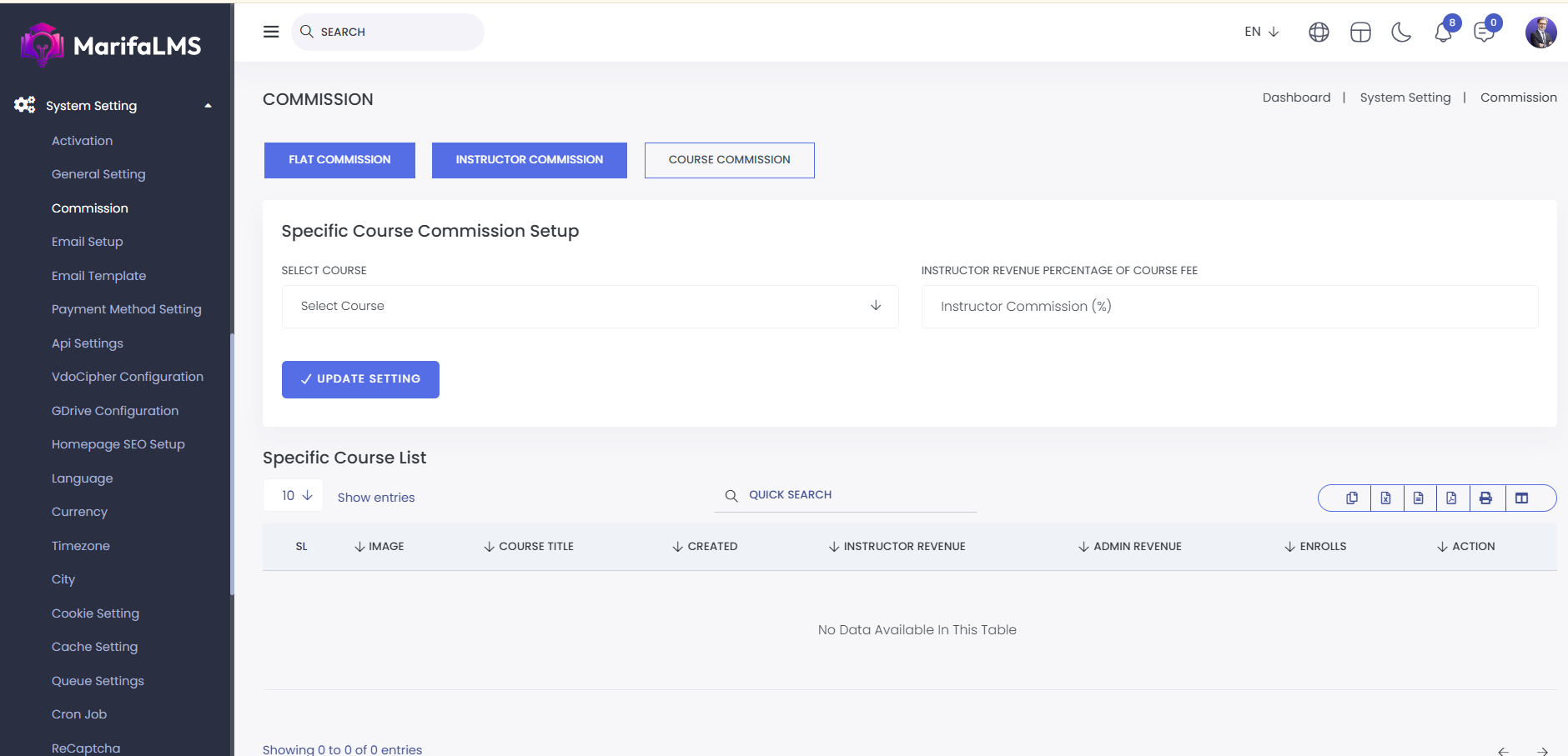The image size is (1568, 756).
Task: Open Email Template in the sidebar
Action: [98, 276]
